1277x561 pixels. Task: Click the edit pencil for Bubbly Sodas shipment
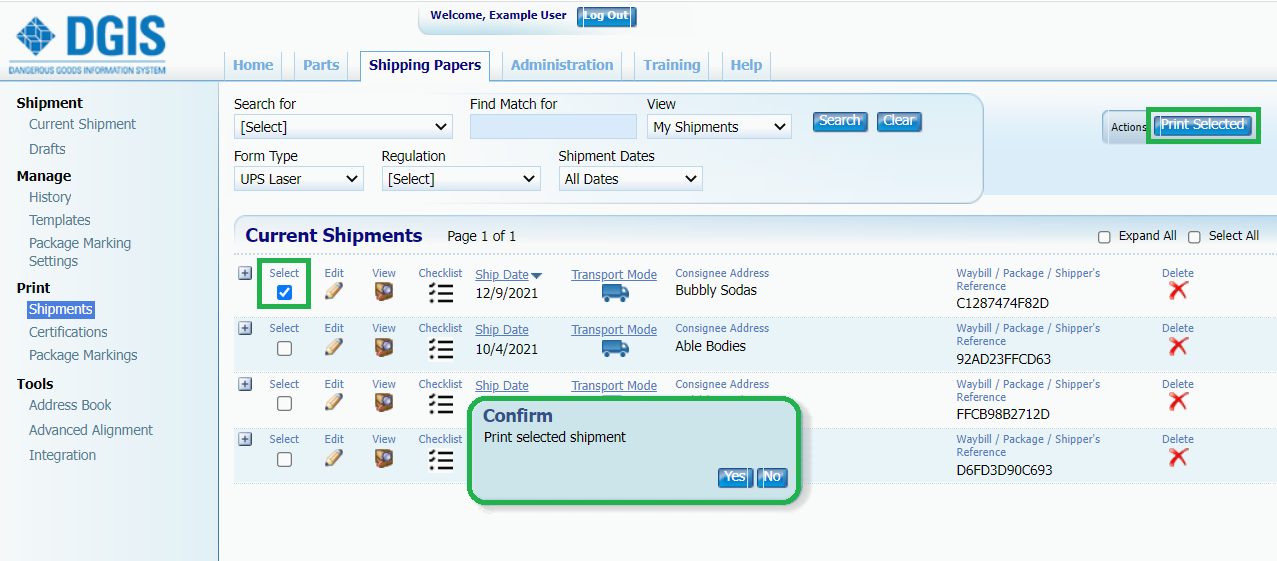click(334, 291)
